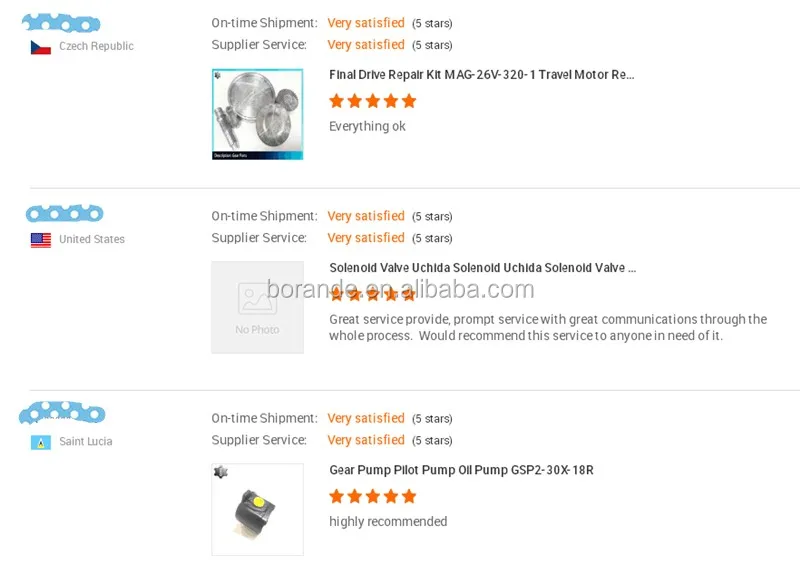Click the masked reviewer name above United States

coord(64,214)
